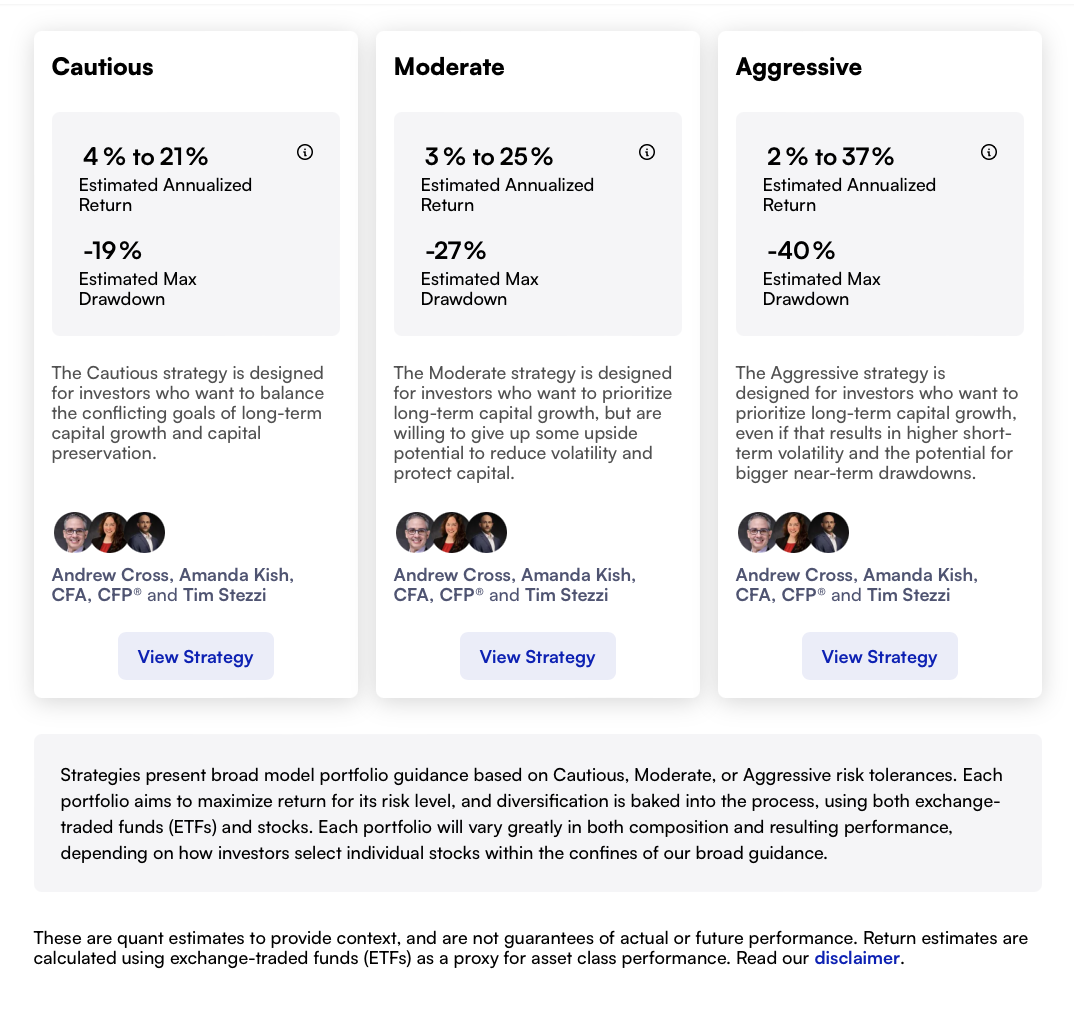Click Tim Stezzi's name in Cautious card
This screenshot has width=1074, height=1021.
225,594
